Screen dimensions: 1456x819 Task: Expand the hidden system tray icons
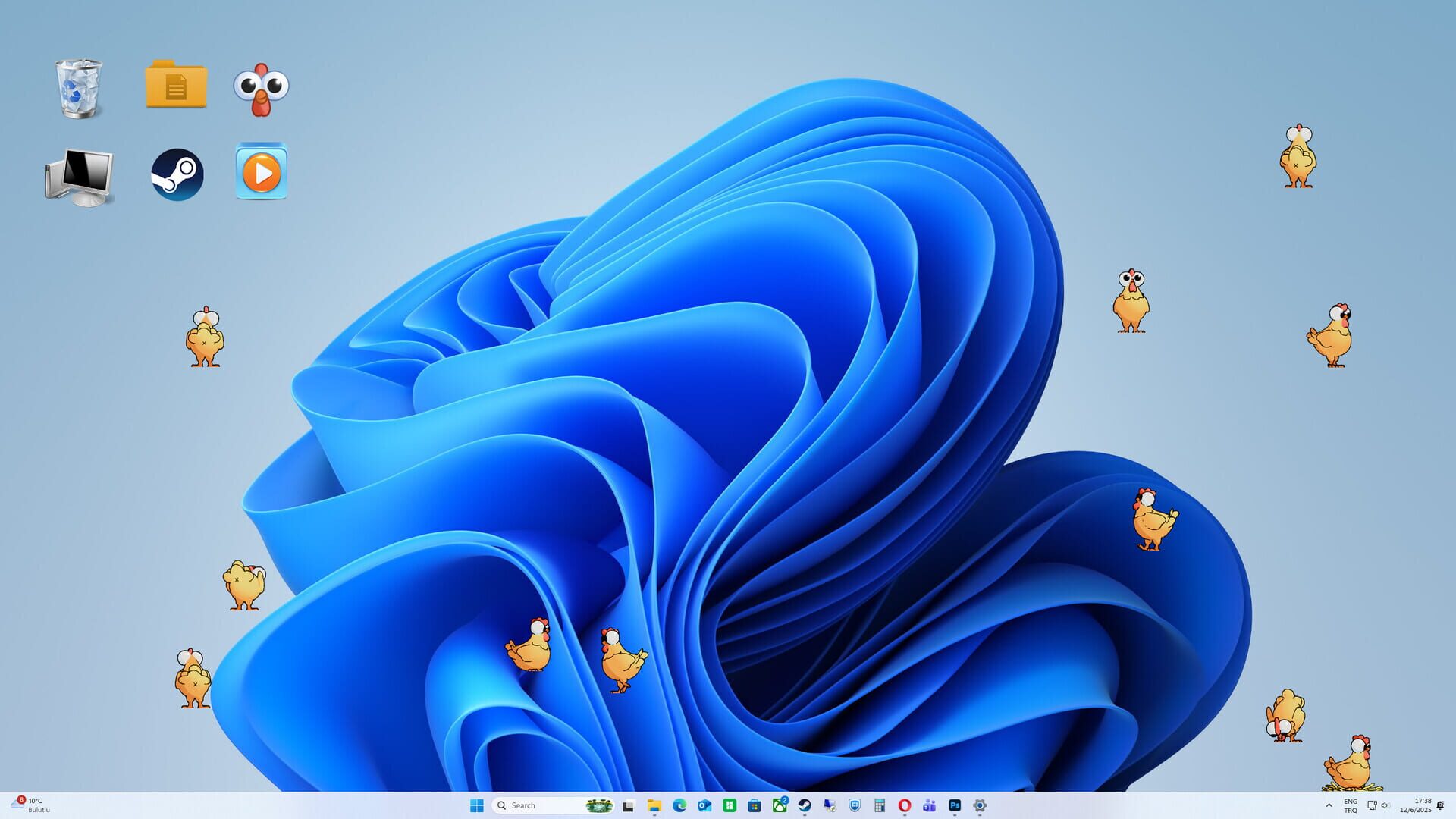tap(1329, 805)
